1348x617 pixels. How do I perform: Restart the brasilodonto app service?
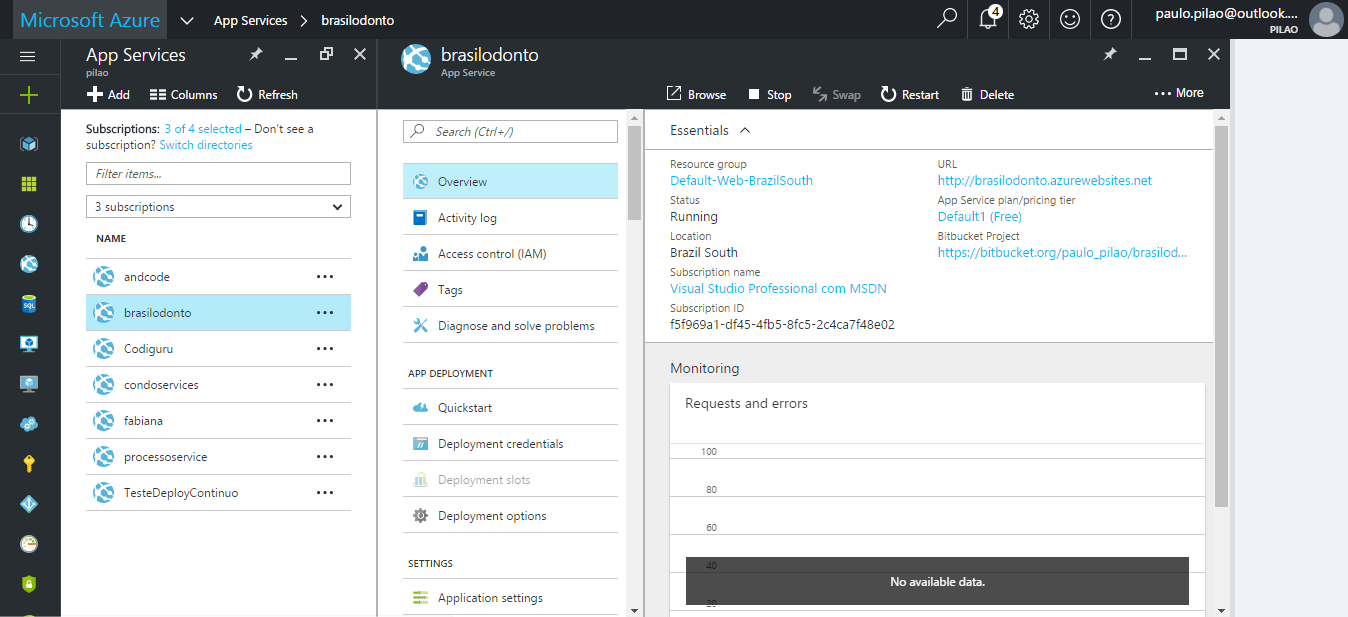909,94
